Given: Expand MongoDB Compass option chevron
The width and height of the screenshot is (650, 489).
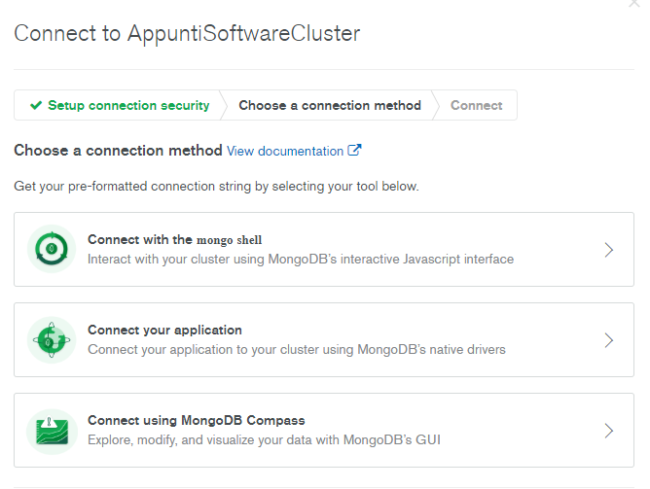Looking at the screenshot, I should (609, 431).
